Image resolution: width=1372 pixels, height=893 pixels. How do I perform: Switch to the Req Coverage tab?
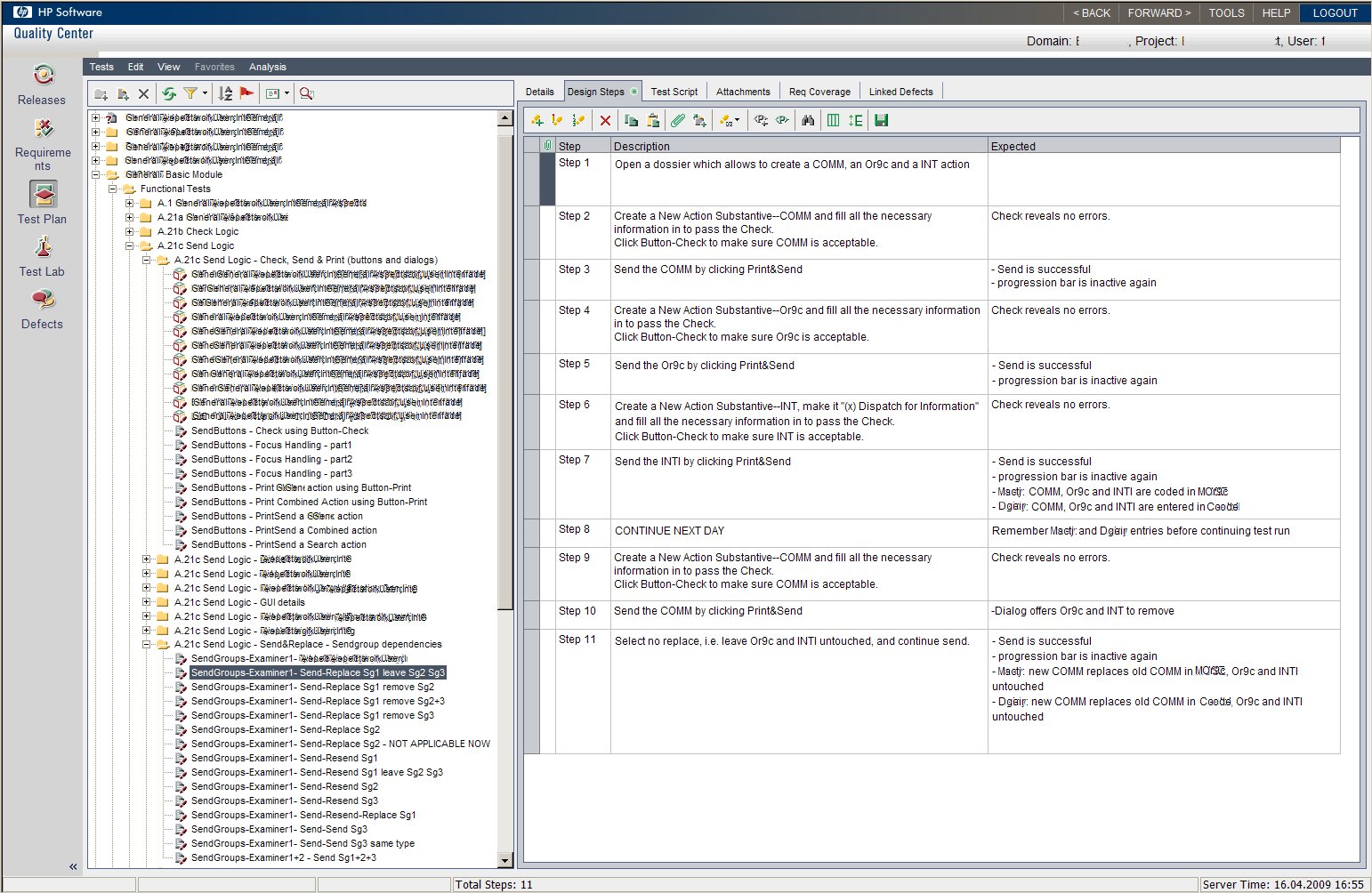[x=819, y=92]
